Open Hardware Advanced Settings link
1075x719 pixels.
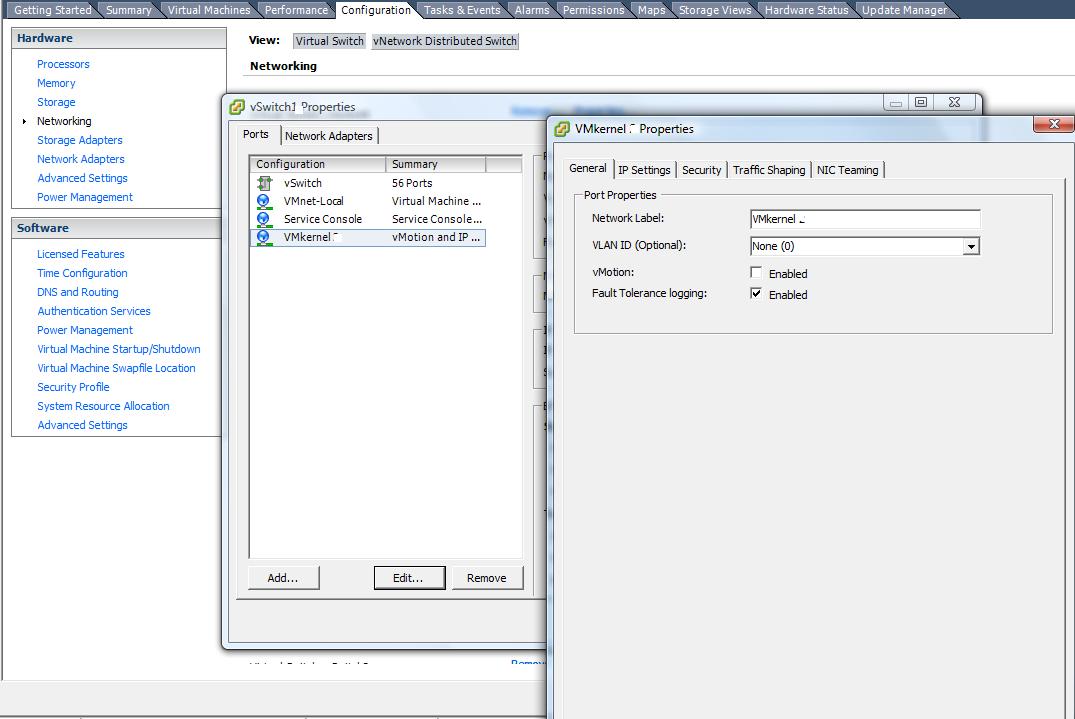82,178
